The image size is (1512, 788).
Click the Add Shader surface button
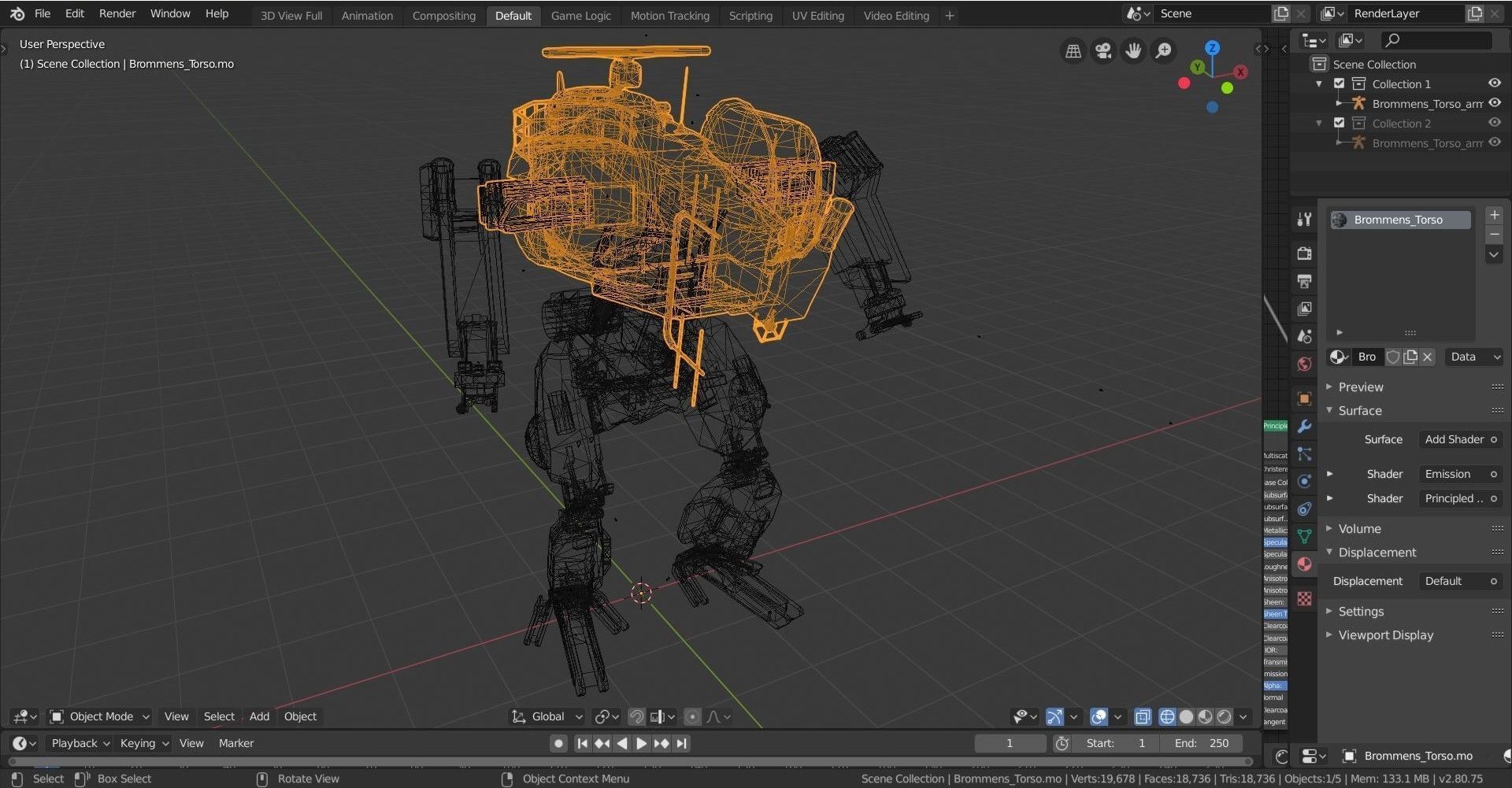click(x=1460, y=439)
